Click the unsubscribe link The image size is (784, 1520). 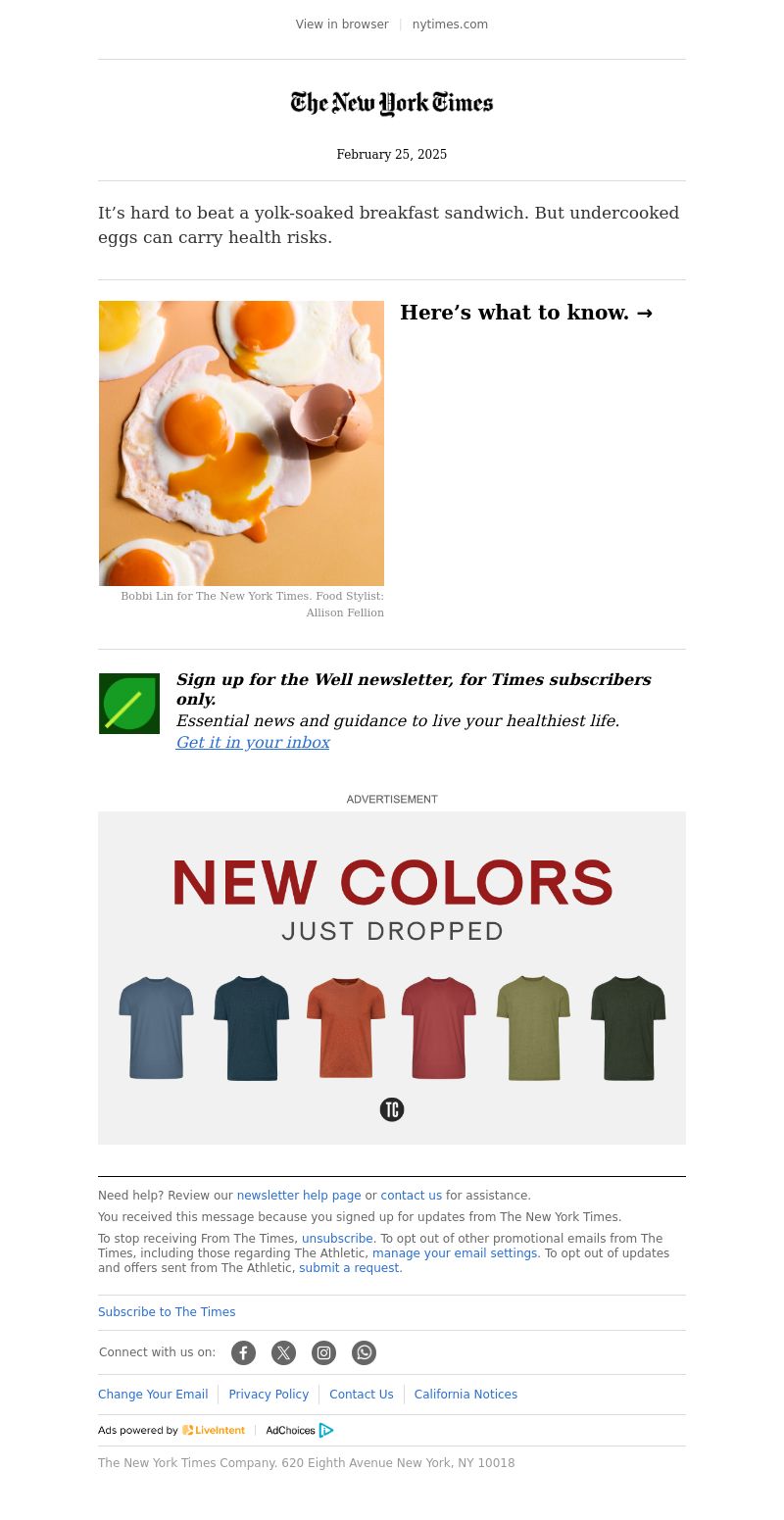(337, 1239)
